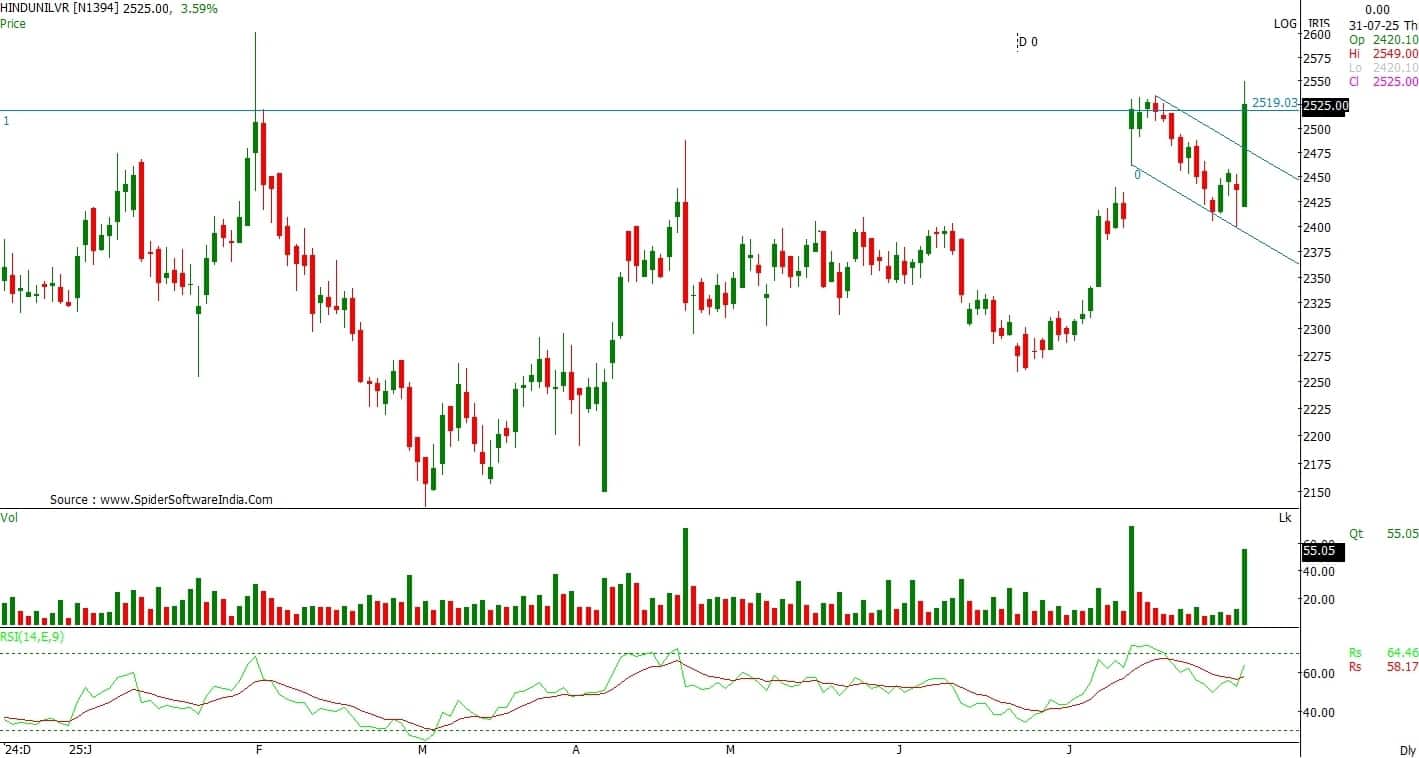The height and width of the screenshot is (758, 1419).
Task: Select the 31-07-25 Th date readout
Action: click(1383, 25)
